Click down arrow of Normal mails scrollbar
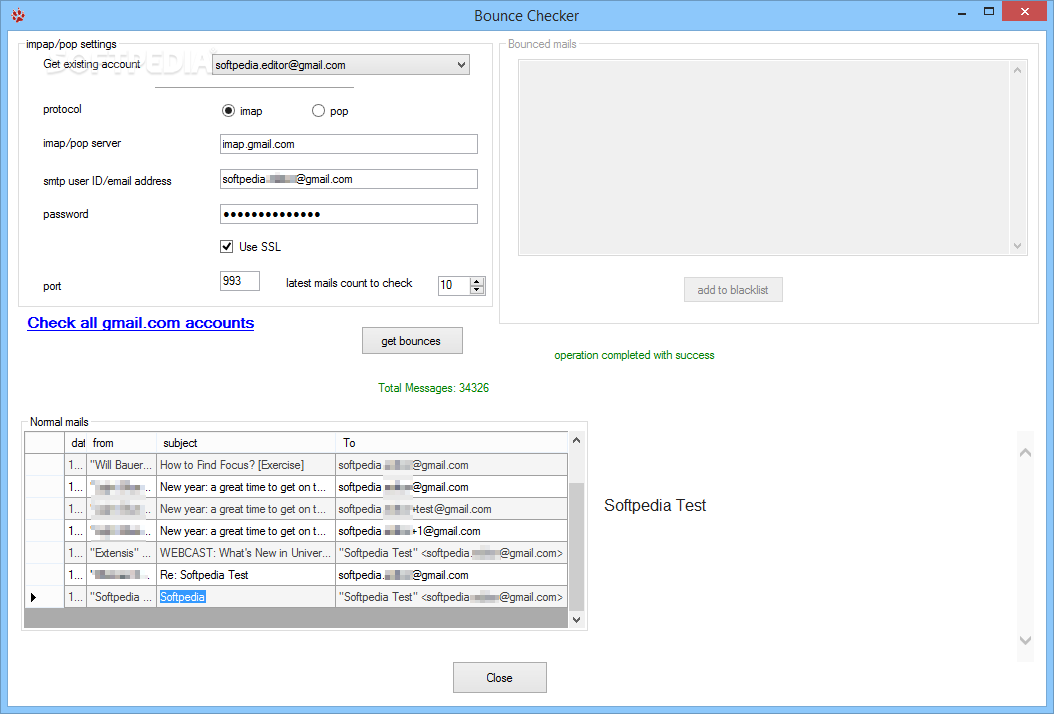Viewport: 1054px width, 714px height. 576,620
